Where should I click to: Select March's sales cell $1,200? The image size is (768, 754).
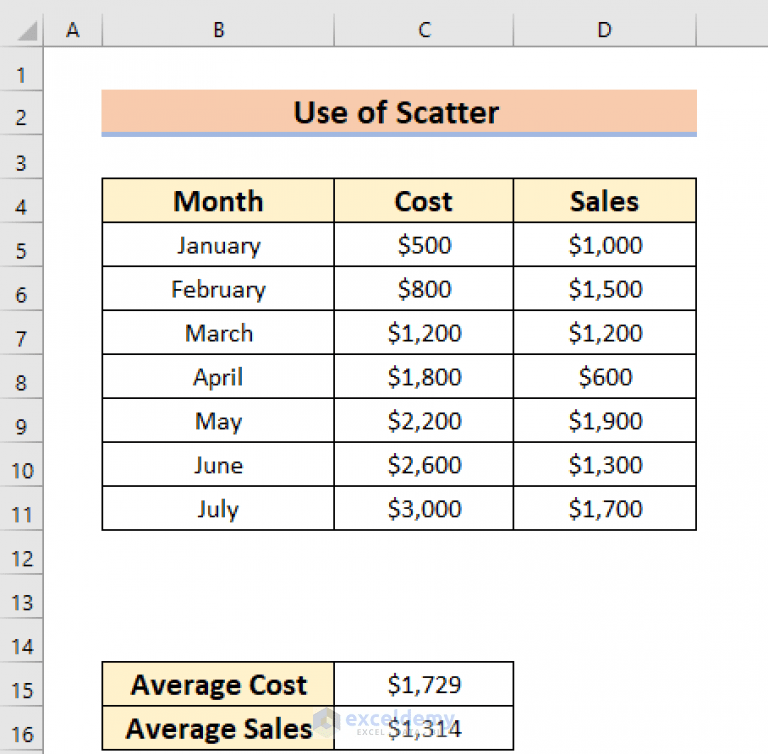[604, 333]
